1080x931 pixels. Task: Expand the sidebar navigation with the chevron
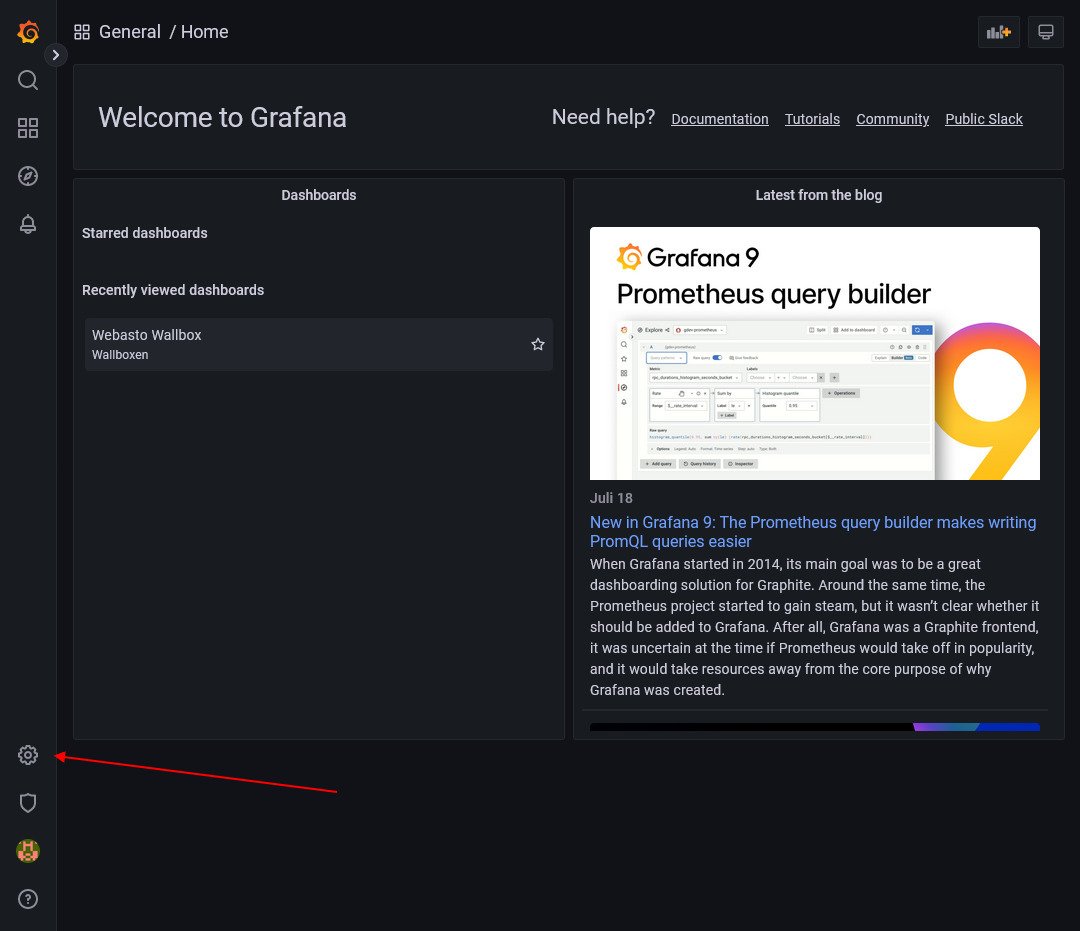pos(56,55)
